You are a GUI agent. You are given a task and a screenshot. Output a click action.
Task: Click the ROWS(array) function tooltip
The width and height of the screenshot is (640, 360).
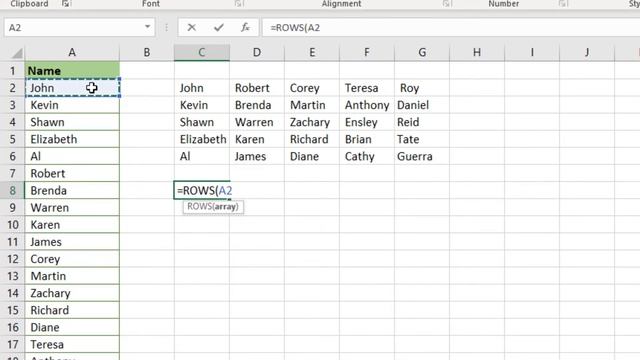(213, 207)
